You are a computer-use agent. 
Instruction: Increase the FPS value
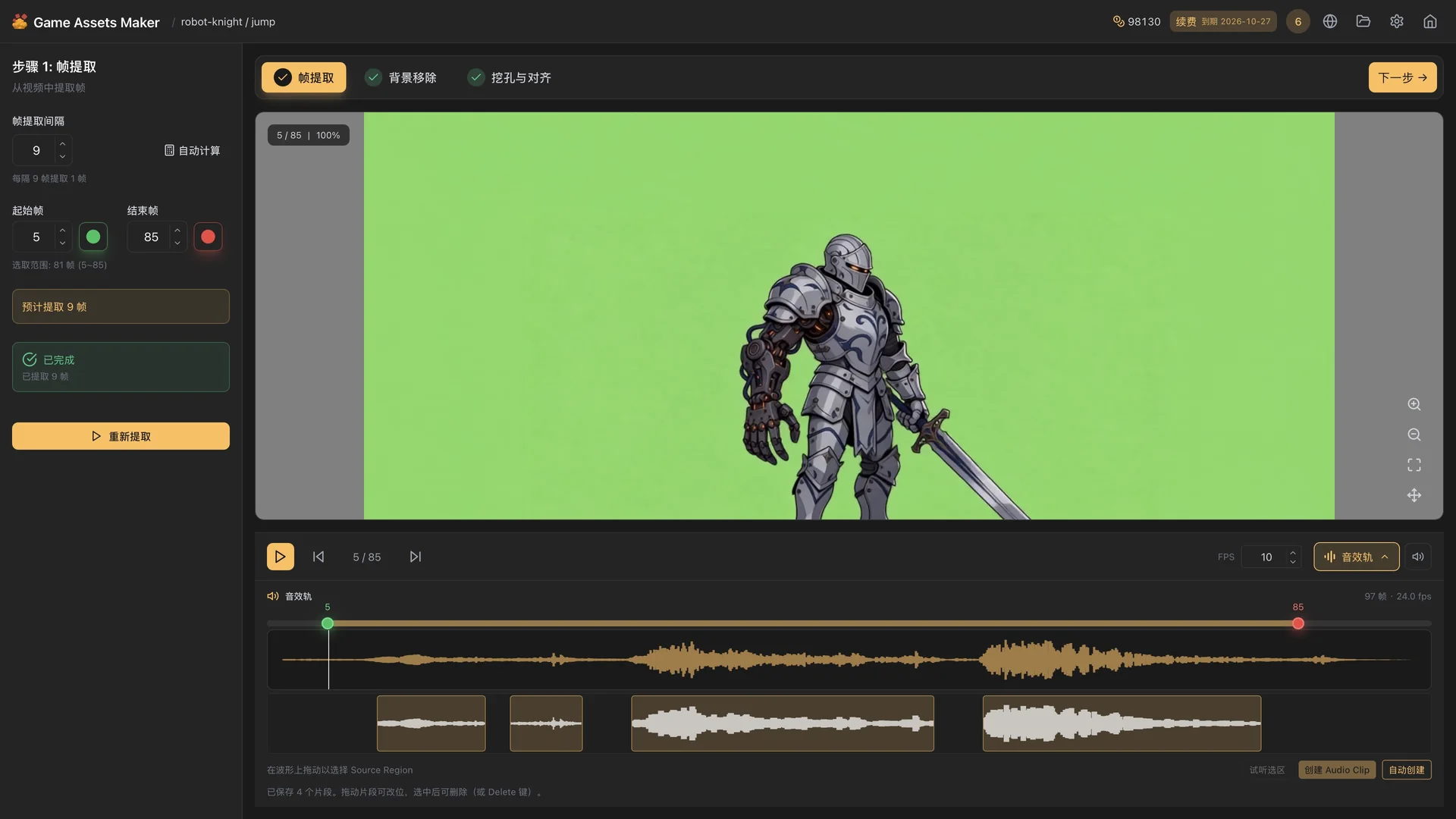pyautogui.click(x=1293, y=551)
